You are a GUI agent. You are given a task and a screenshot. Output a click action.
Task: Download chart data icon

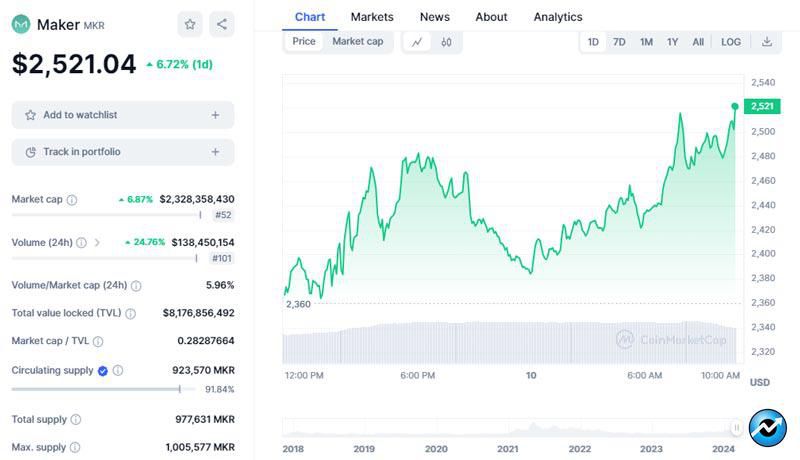coord(766,42)
